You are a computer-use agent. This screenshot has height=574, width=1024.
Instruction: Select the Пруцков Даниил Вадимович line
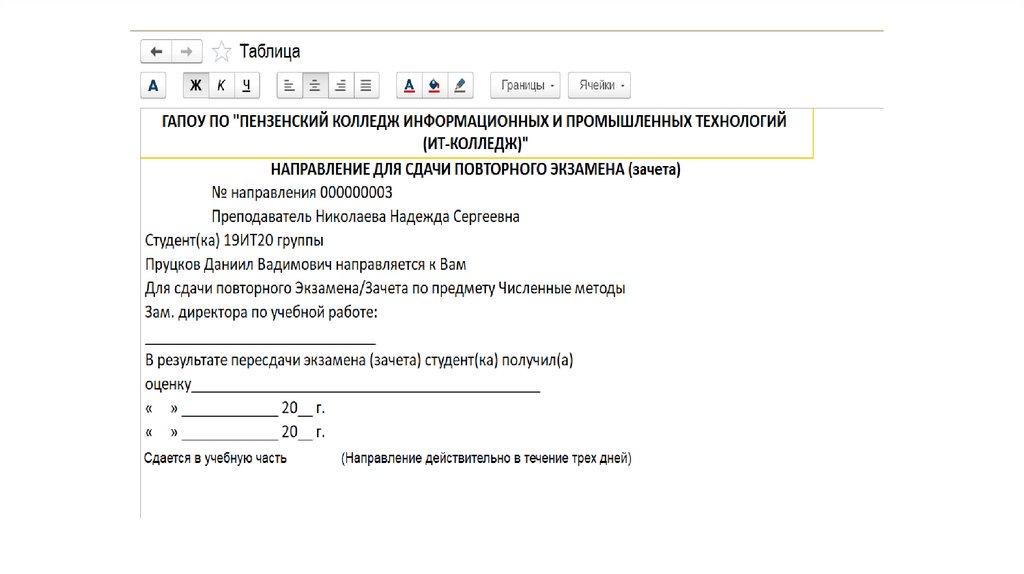pos(305,264)
